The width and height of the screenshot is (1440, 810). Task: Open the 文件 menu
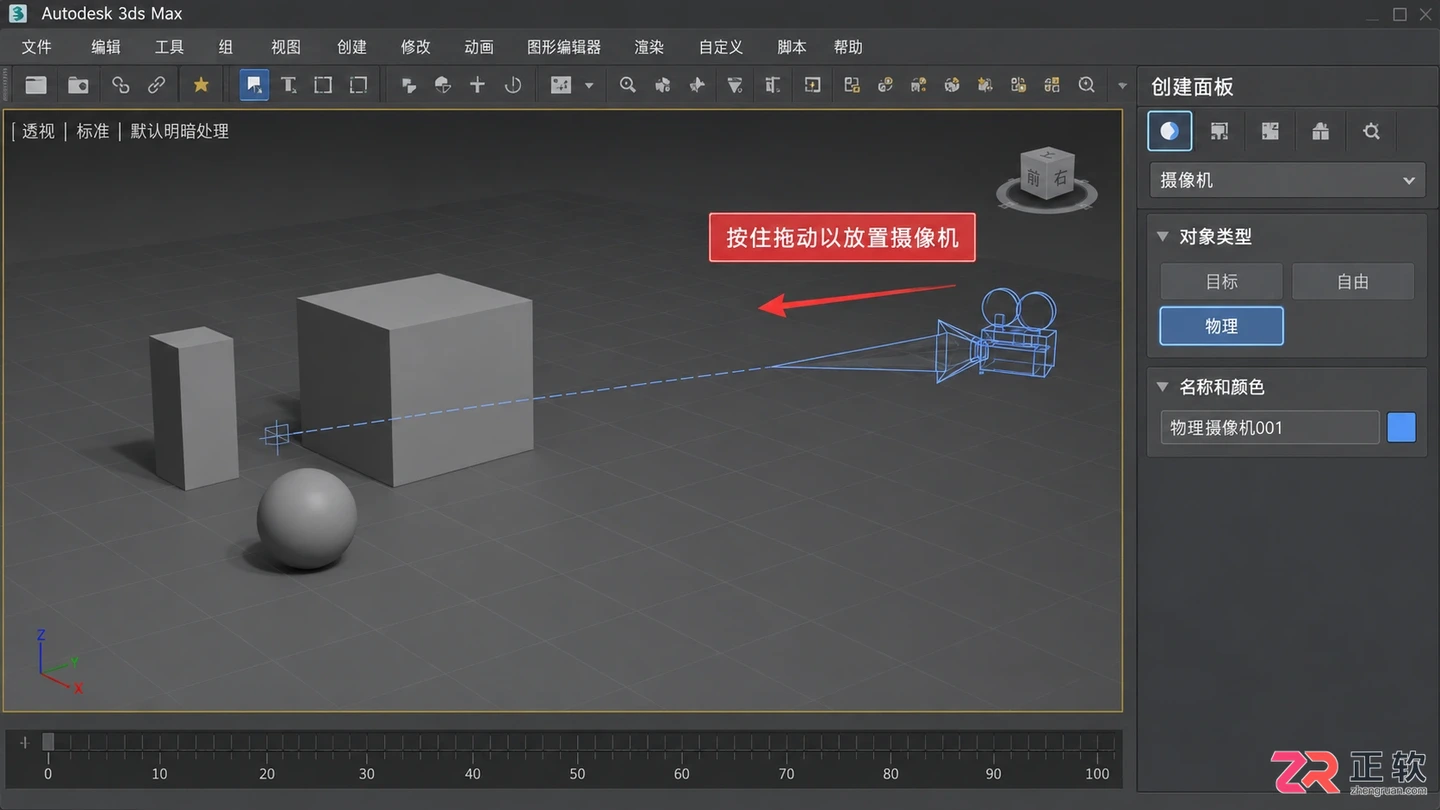37,47
